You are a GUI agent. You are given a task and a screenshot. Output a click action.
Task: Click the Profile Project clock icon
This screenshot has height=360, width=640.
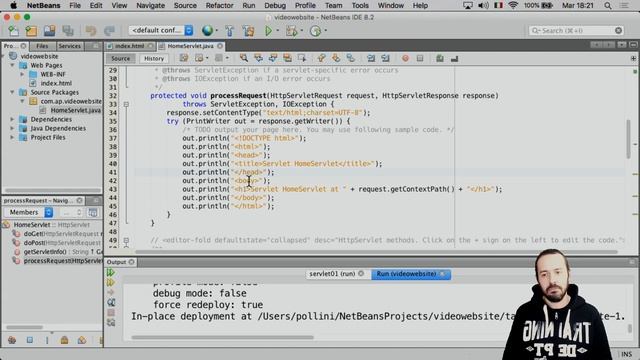315,31
